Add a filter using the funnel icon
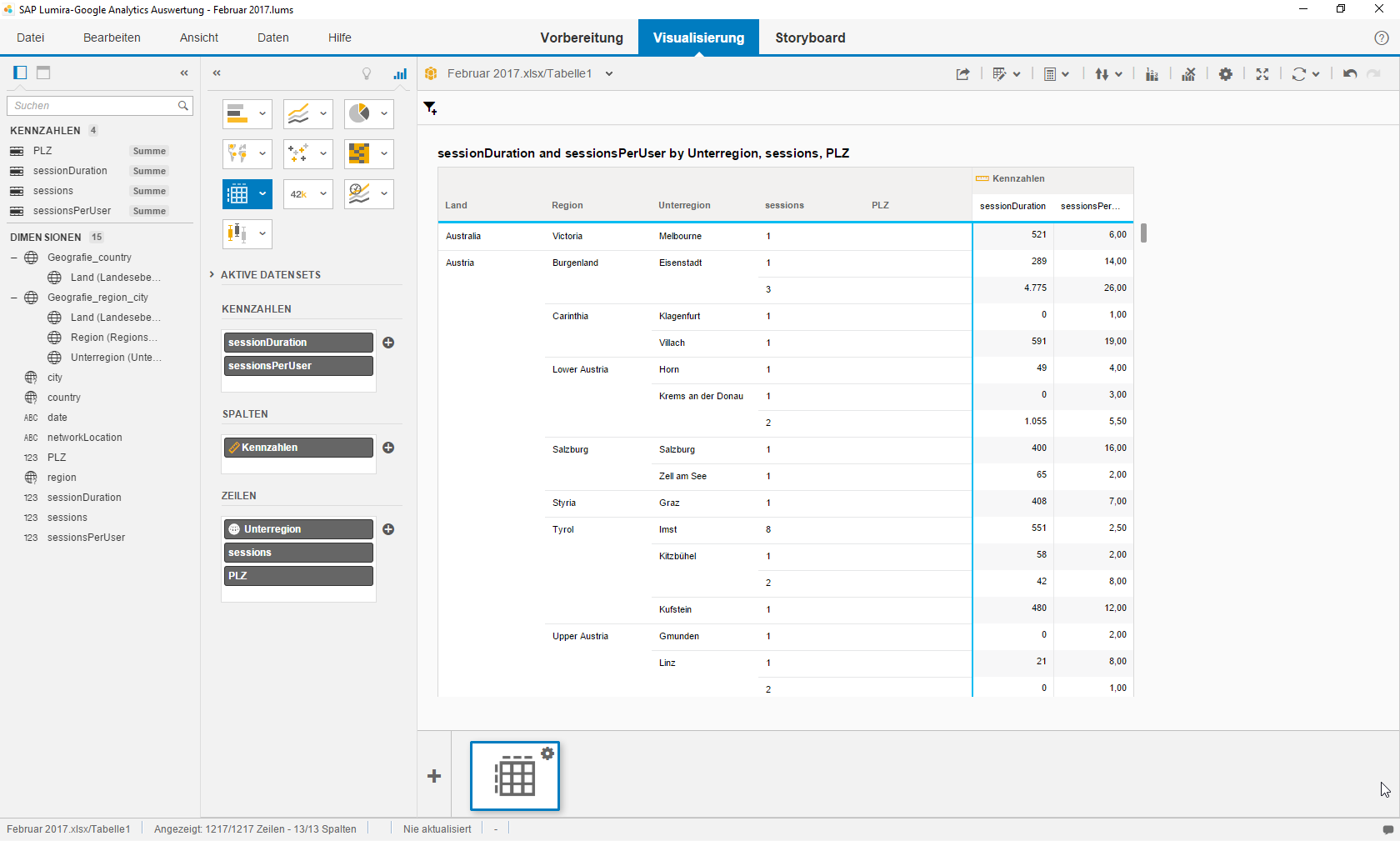This screenshot has height=841, width=1400. (x=430, y=108)
